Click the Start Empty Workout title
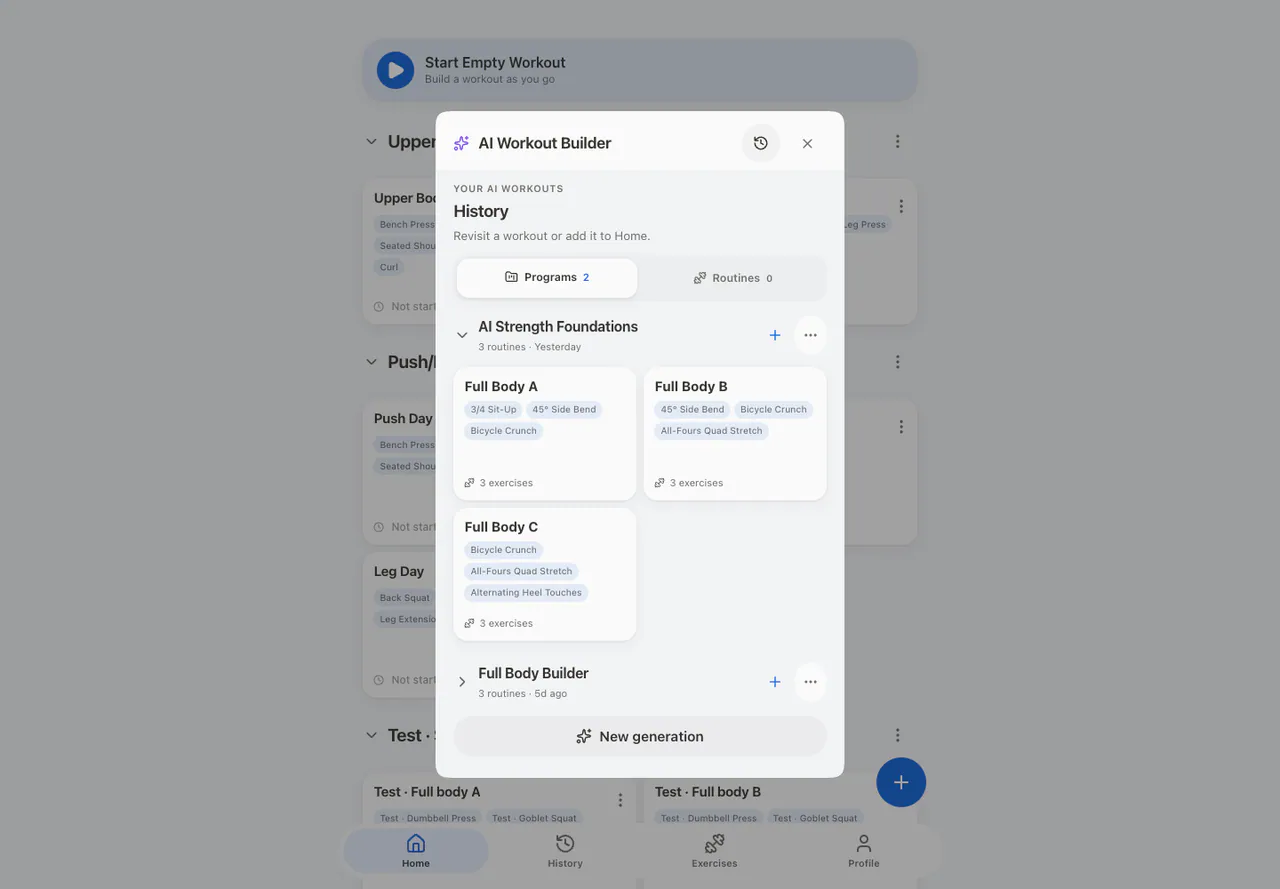Screen dimensions: 1280x889 pyautogui.click(x=495, y=62)
